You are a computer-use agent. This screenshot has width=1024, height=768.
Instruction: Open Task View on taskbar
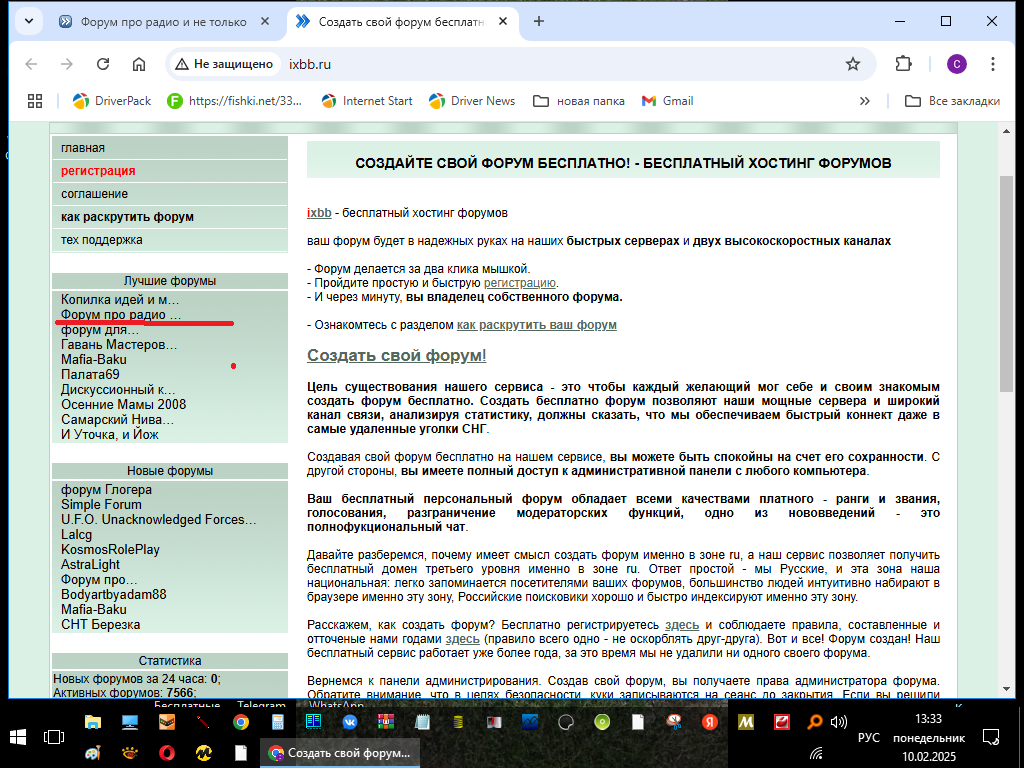(x=54, y=737)
